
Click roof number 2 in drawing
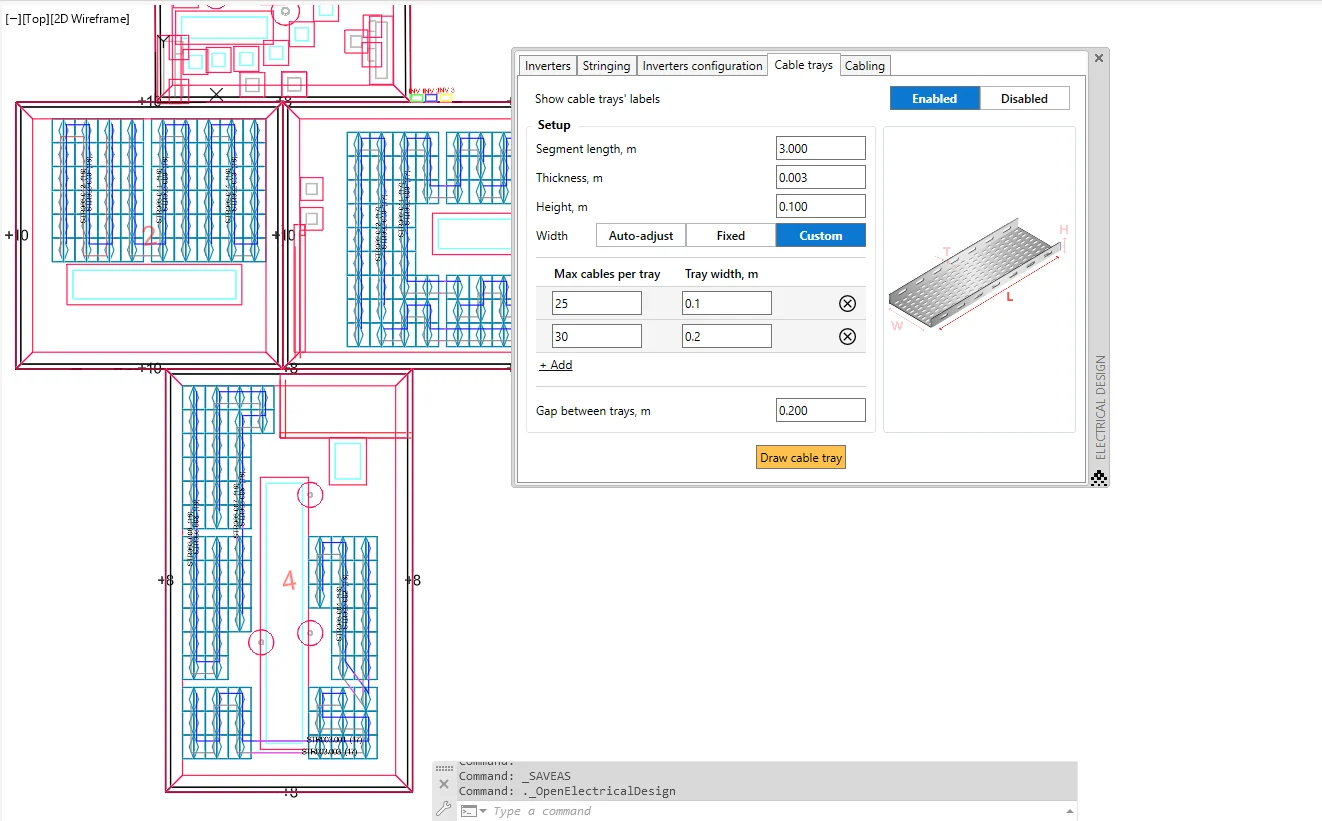click(150, 237)
